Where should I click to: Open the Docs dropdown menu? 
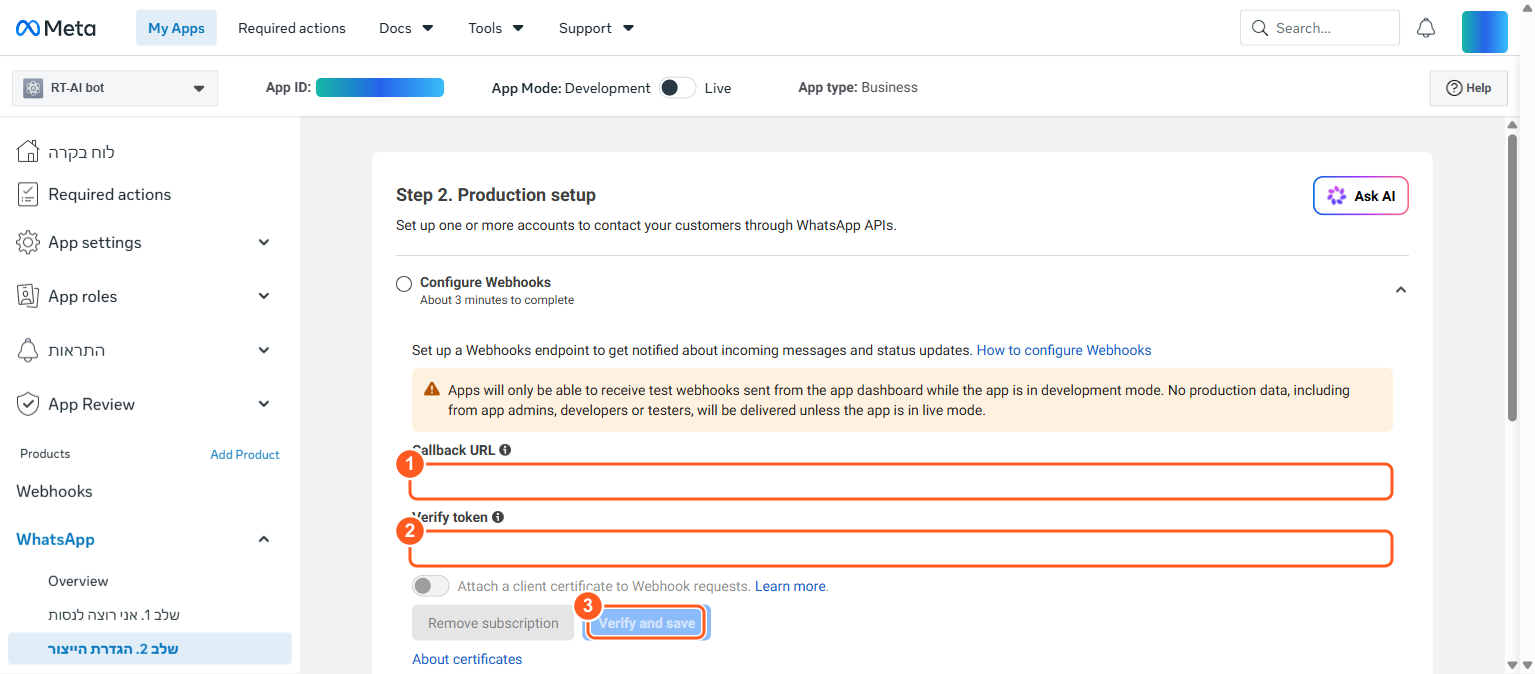[406, 28]
